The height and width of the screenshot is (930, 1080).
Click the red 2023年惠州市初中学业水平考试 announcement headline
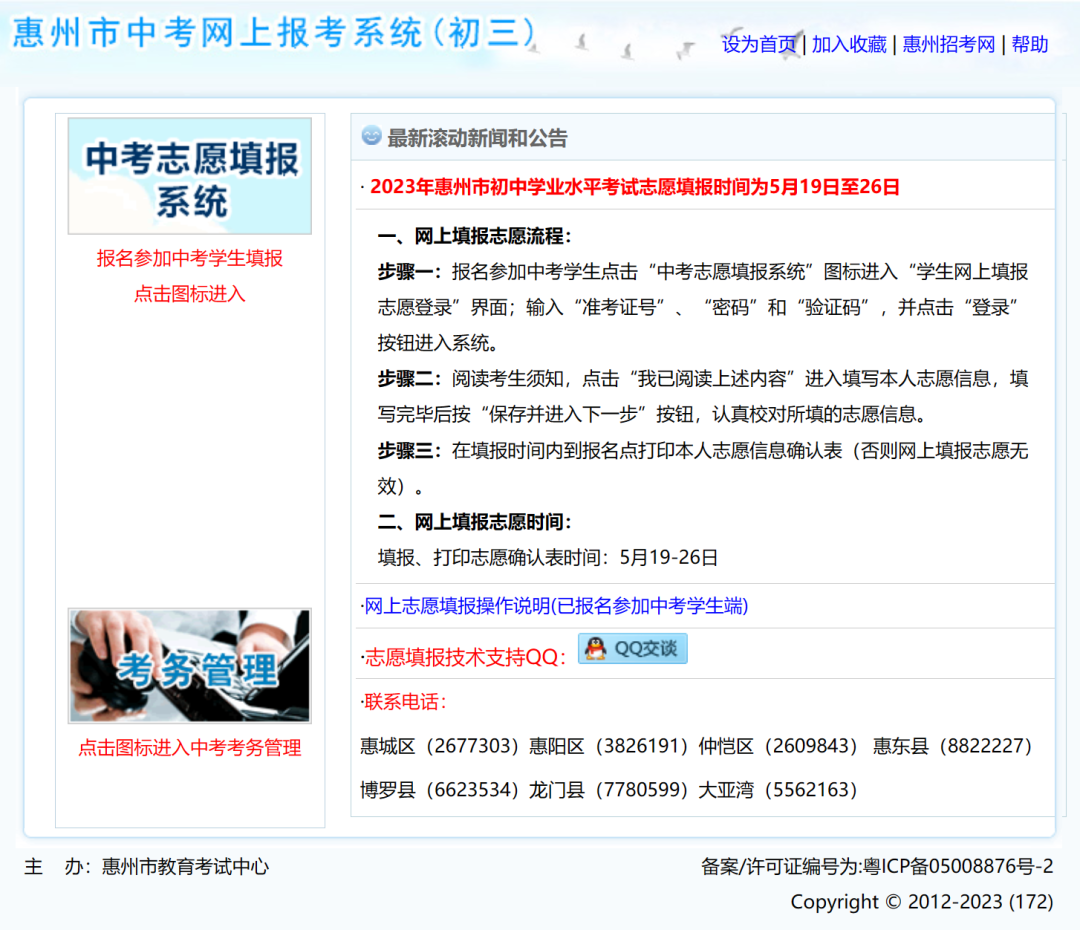[634, 187]
